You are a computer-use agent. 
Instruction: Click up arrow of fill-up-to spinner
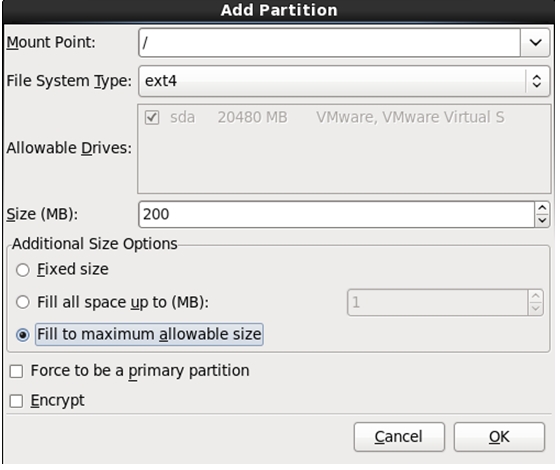536,296
